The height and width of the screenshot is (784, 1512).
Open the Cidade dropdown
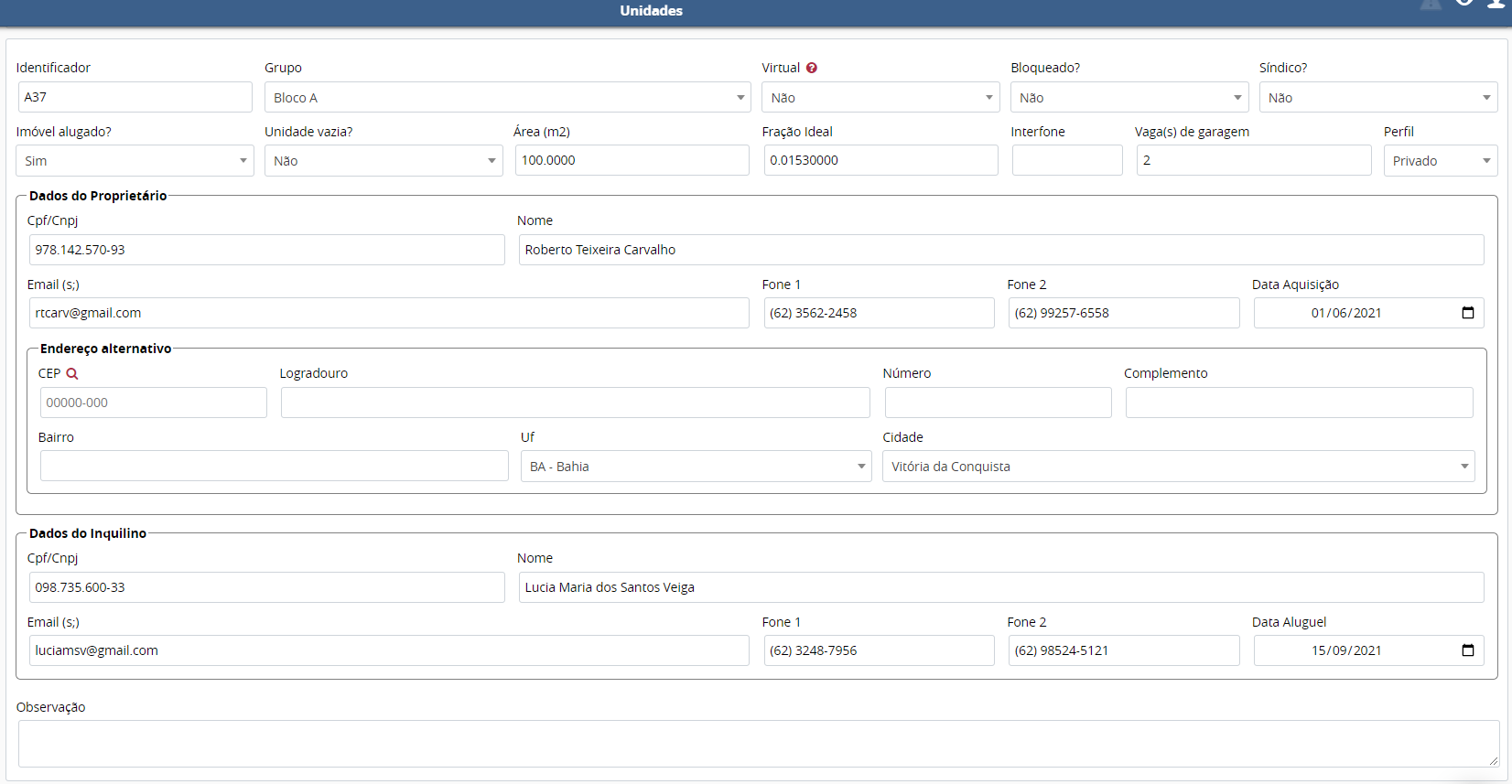[x=1178, y=467]
